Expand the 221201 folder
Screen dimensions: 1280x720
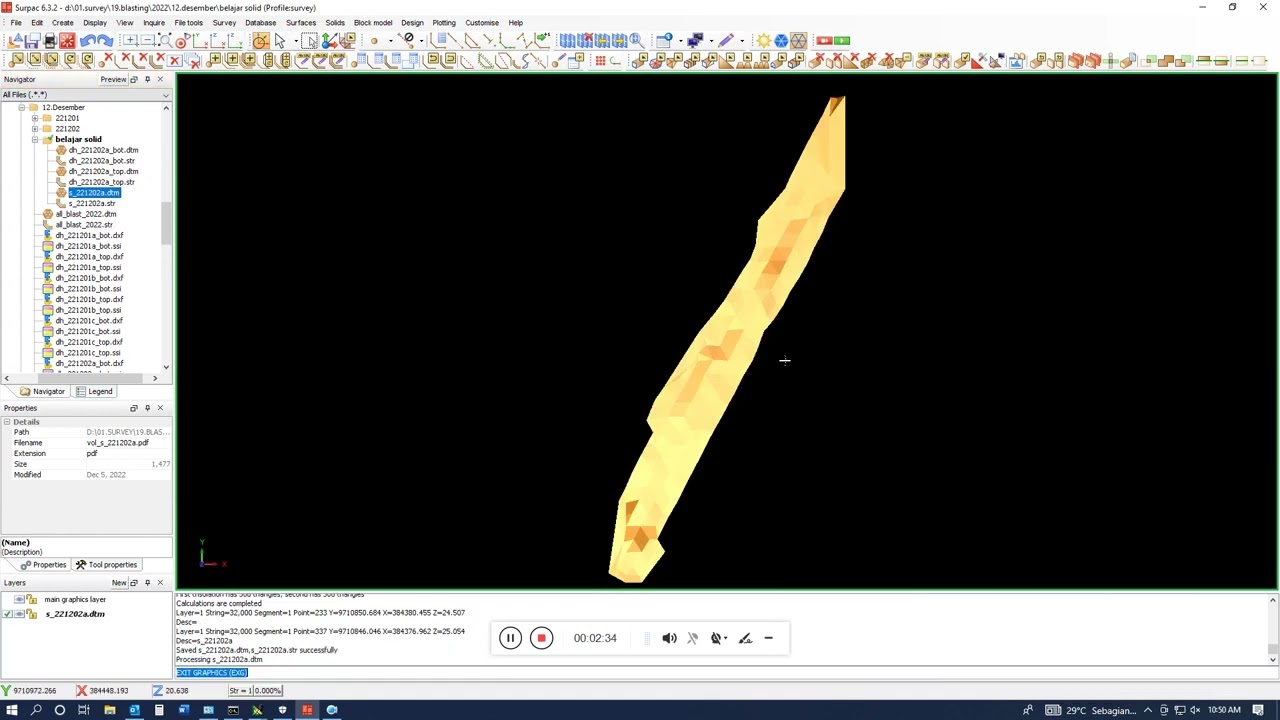[x=34, y=118]
